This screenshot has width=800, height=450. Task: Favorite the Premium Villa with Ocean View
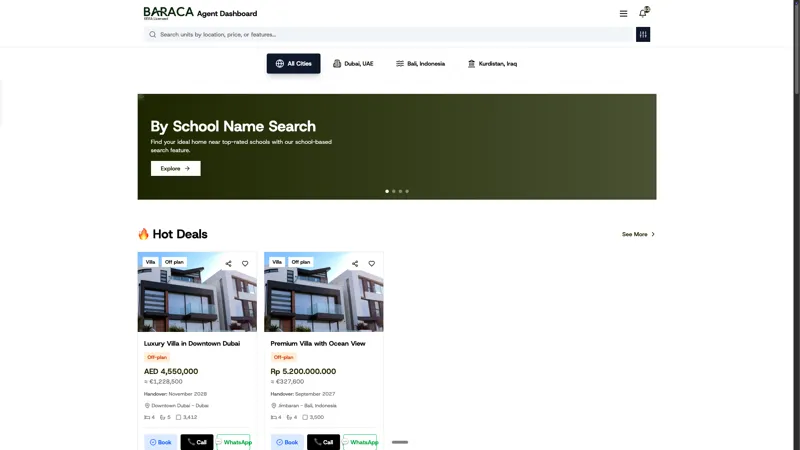point(371,264)
